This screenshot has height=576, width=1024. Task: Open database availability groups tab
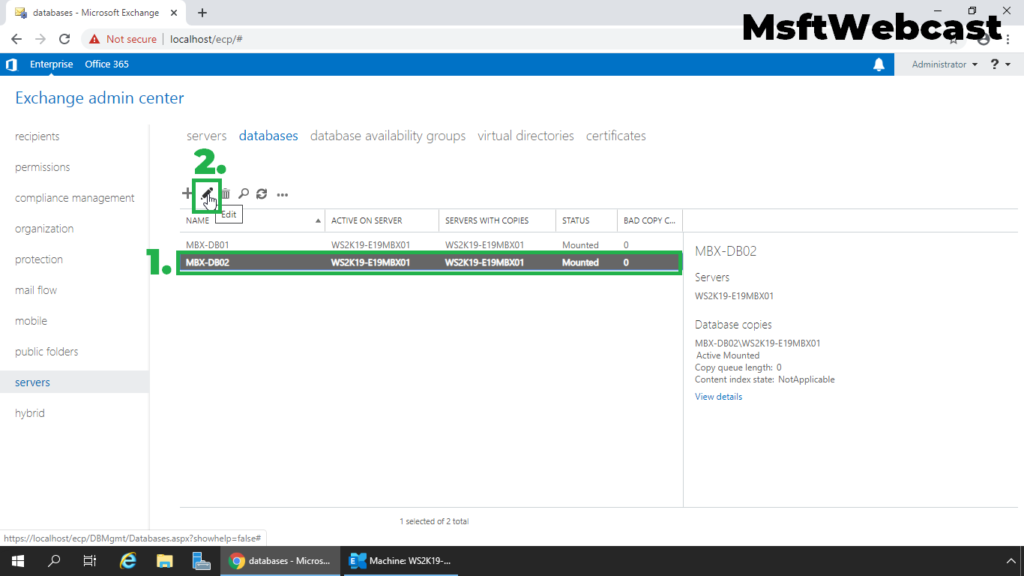tap(388, 136)
